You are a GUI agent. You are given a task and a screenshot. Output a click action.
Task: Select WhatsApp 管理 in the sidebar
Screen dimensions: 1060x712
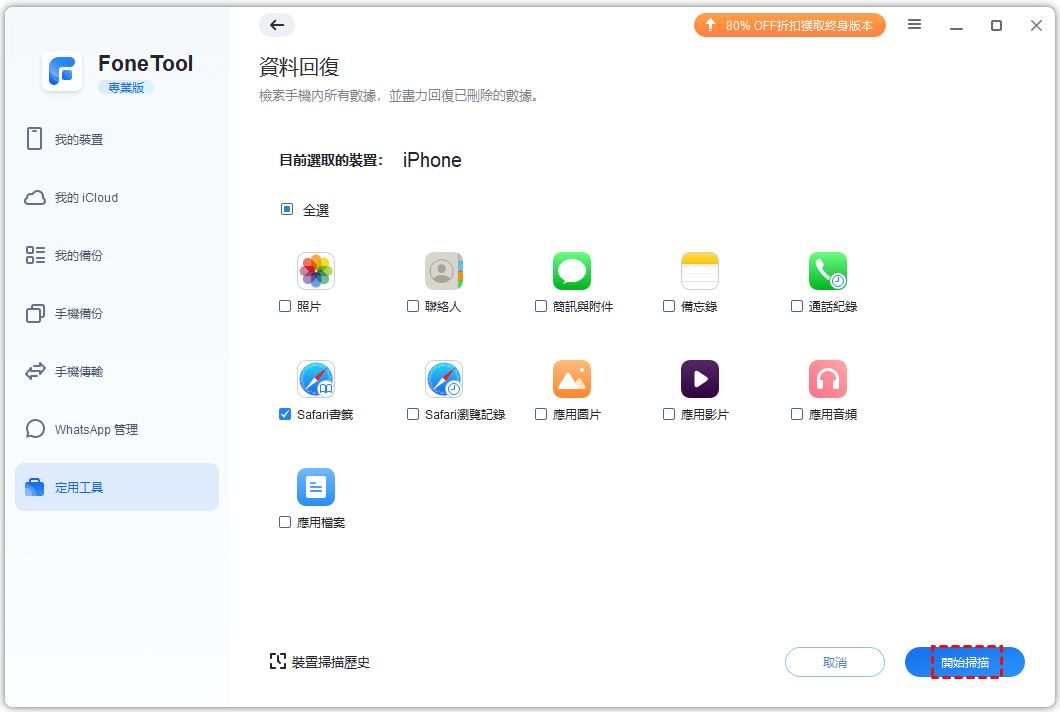pos(96,430)
